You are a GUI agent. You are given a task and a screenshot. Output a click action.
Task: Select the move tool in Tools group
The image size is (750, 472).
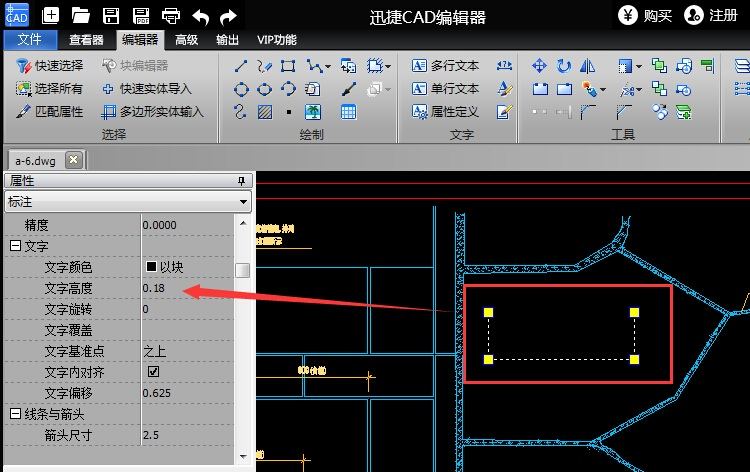(539, 66)
